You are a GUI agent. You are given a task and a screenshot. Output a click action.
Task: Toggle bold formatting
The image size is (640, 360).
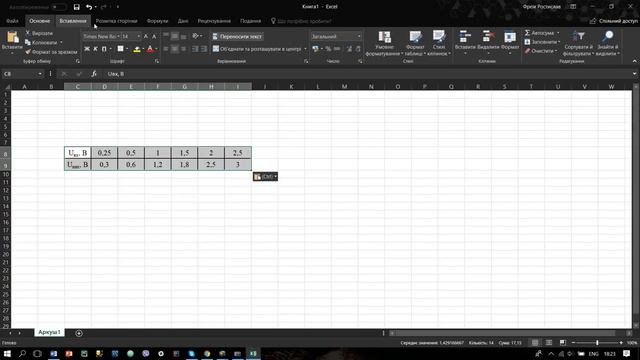coord(87,49)
